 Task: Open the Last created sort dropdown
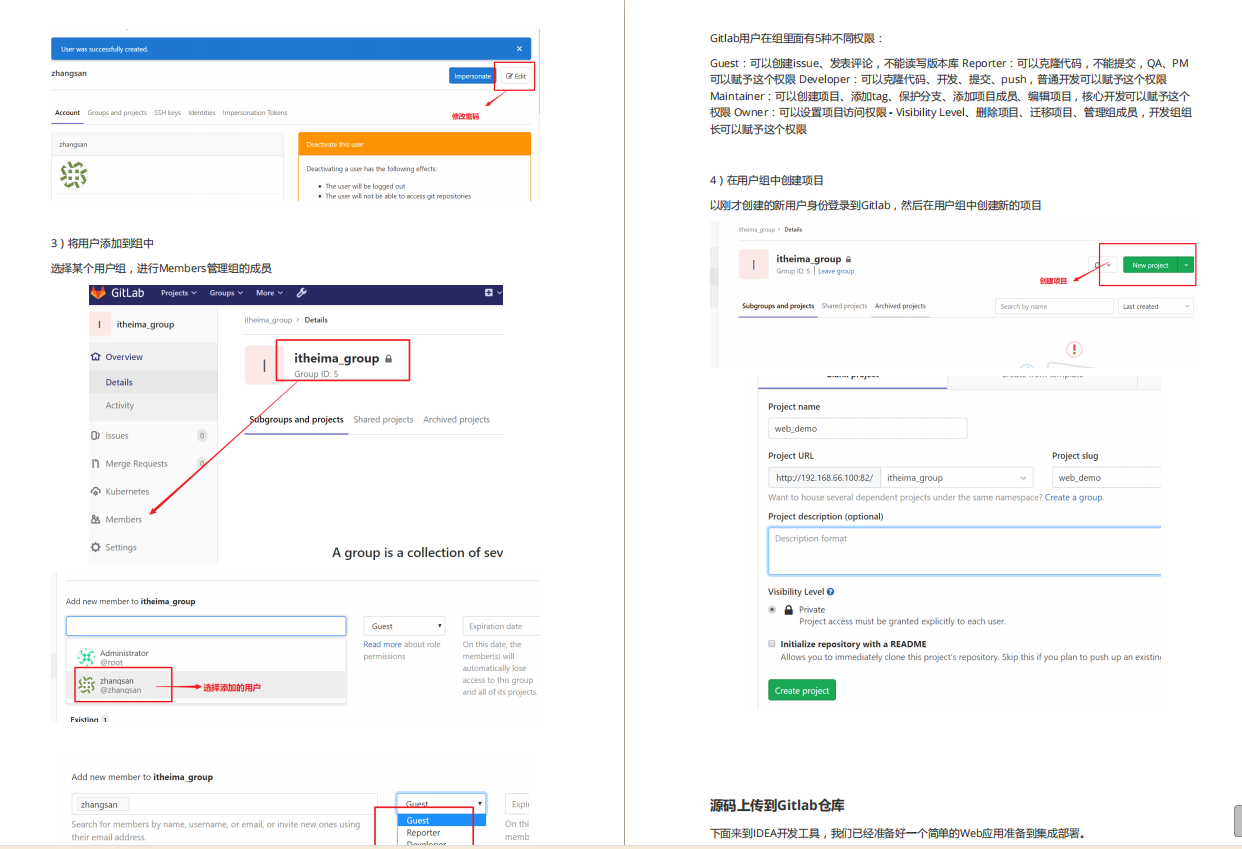[x=1154, y=306]
